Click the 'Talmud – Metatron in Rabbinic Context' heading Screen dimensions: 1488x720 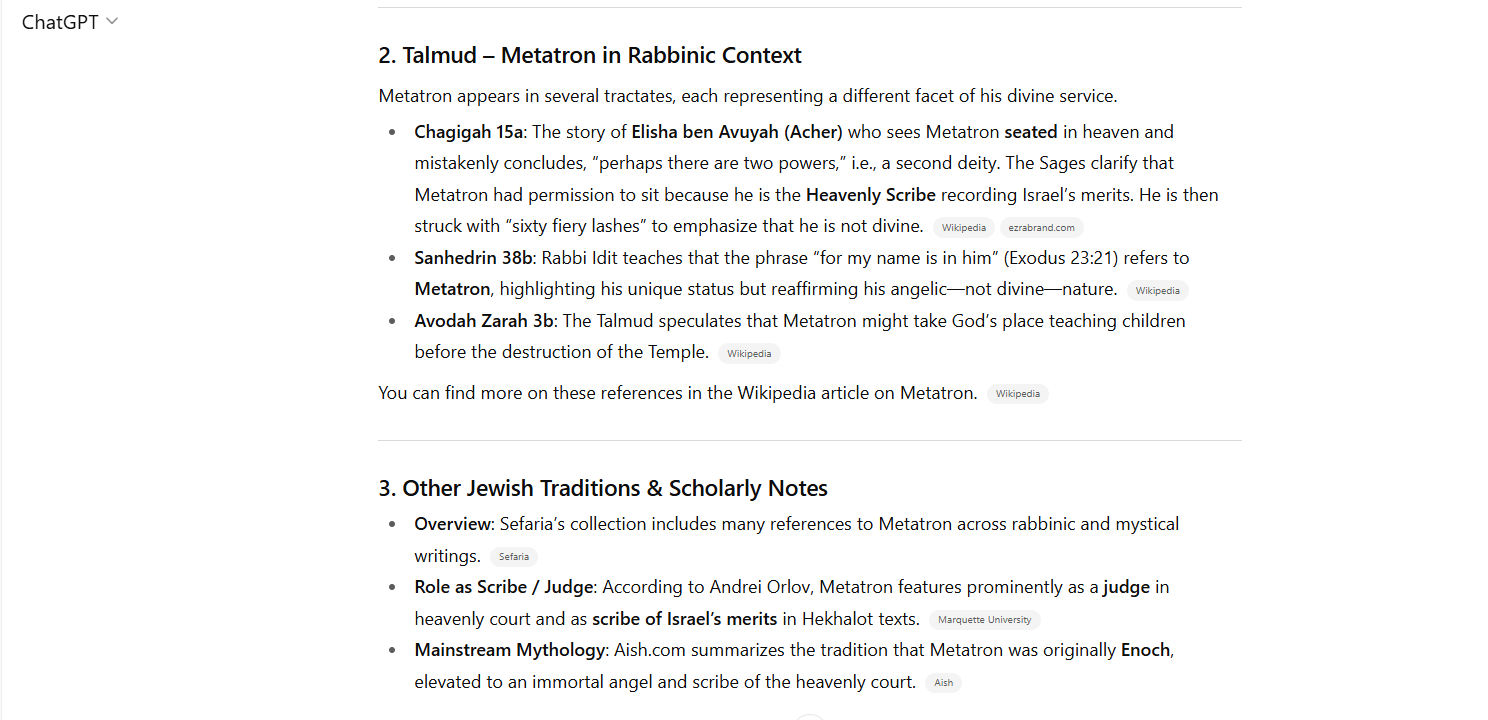[x=590, y=55]
